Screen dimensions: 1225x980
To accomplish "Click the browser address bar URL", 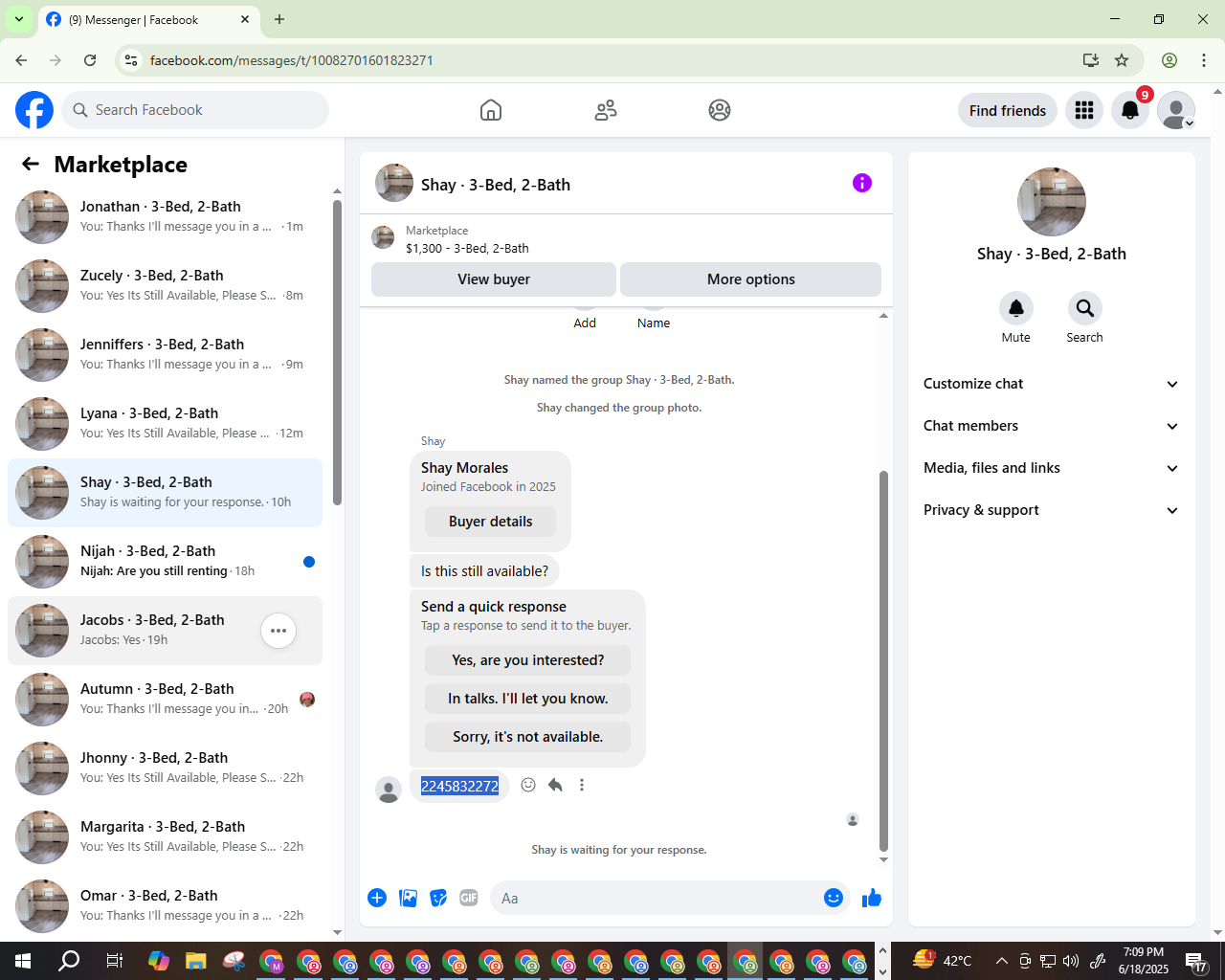I will [292, 60].
